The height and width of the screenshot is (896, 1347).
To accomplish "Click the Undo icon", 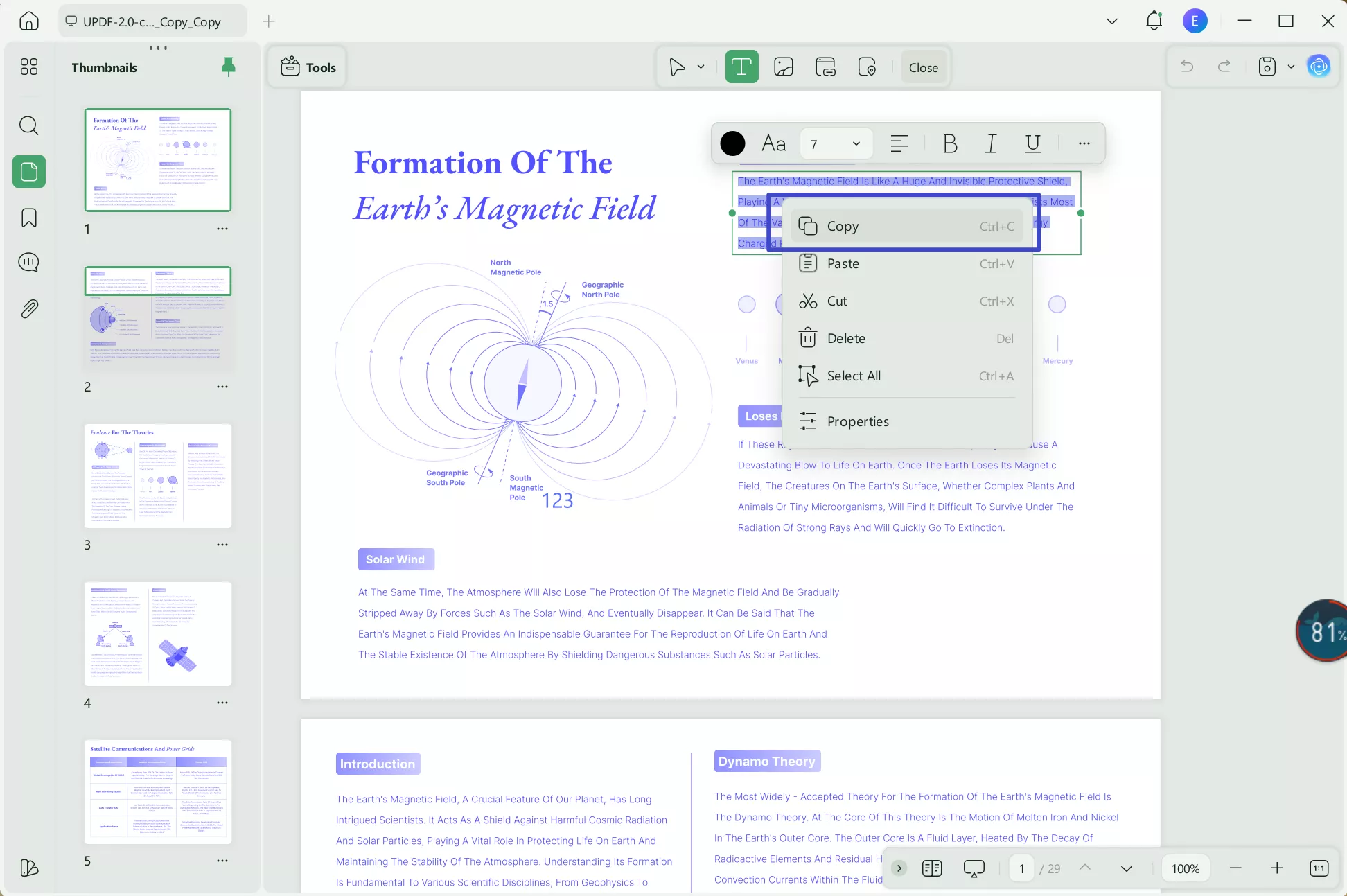I will coord(1187,67).
